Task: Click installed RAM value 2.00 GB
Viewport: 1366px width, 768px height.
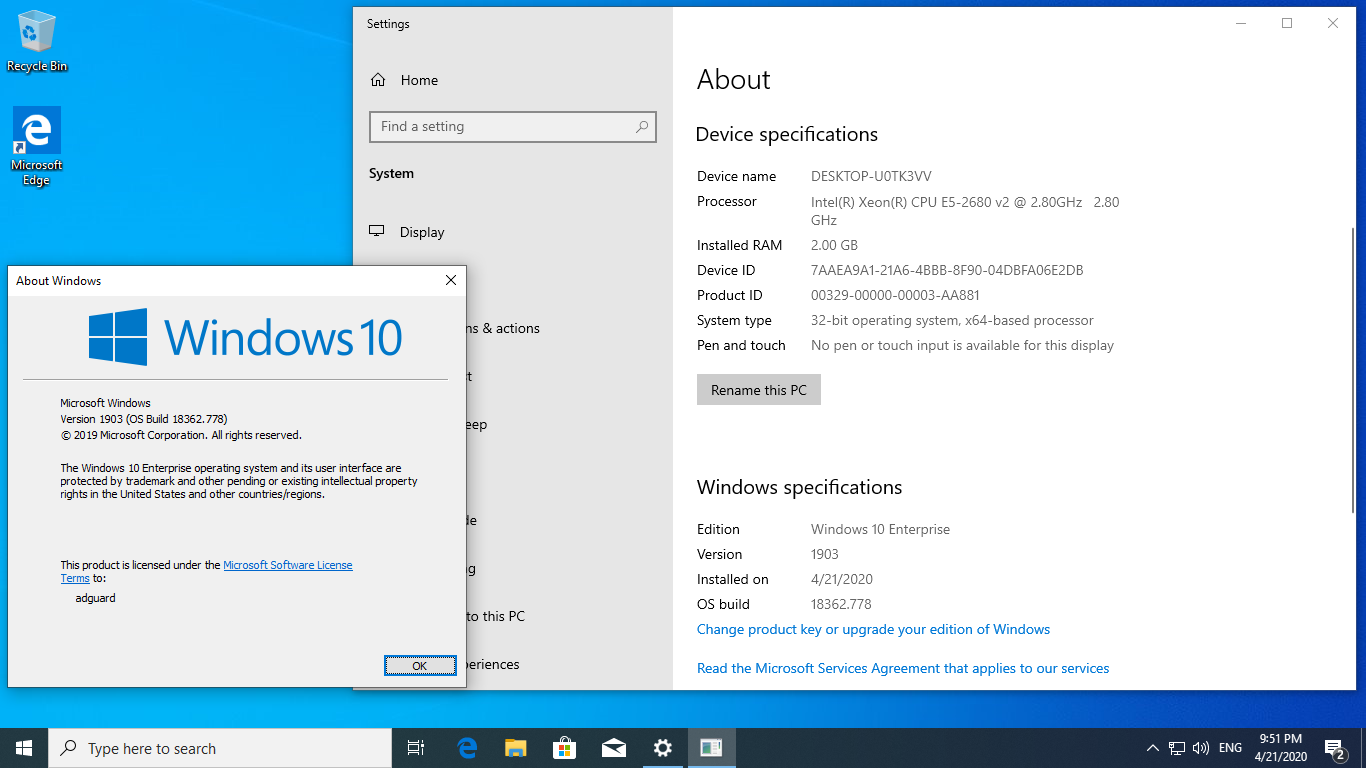Action: click(834, 245)
